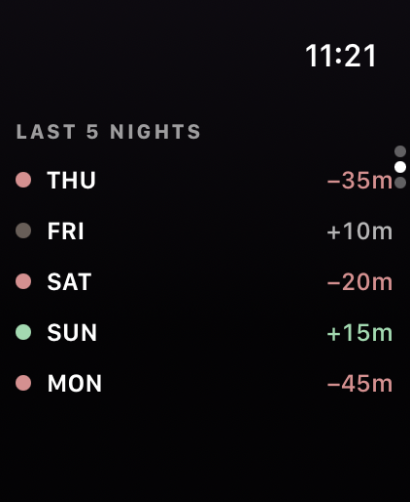Open the SAT night entry

pyautogui.click(x=204, y=281)
